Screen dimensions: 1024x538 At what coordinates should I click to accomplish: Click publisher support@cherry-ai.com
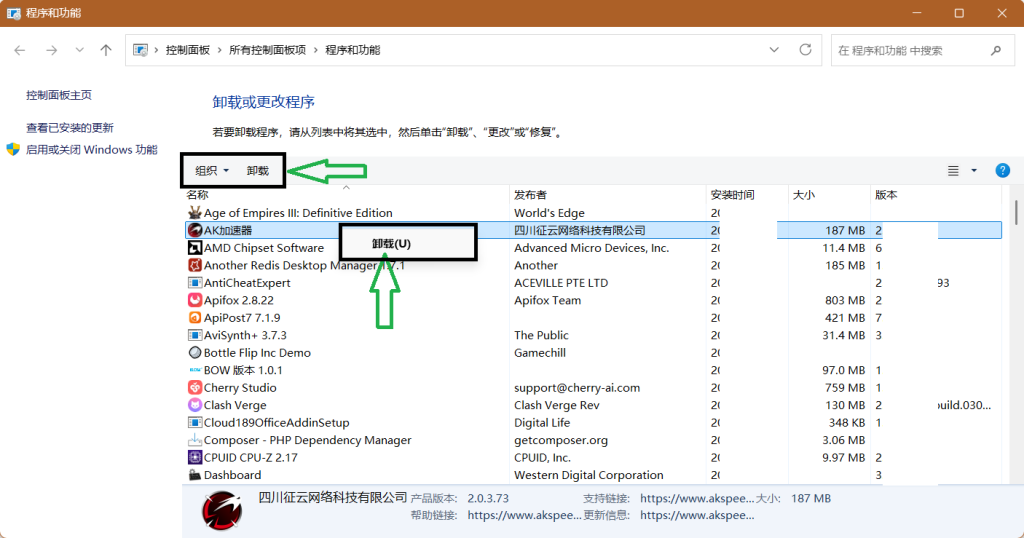[x=577, y=387]
